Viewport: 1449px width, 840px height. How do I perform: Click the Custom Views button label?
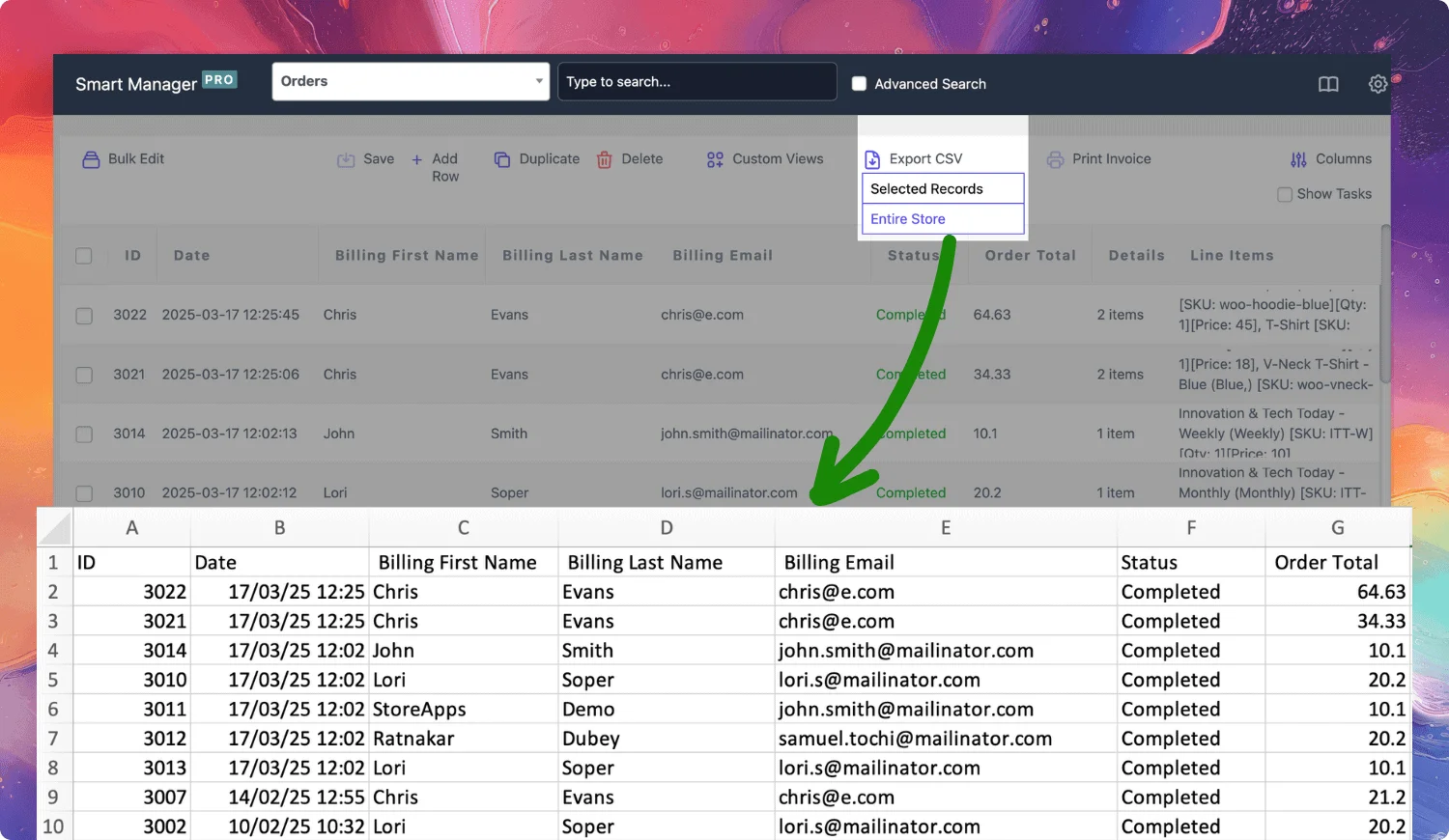pos(778,158)
